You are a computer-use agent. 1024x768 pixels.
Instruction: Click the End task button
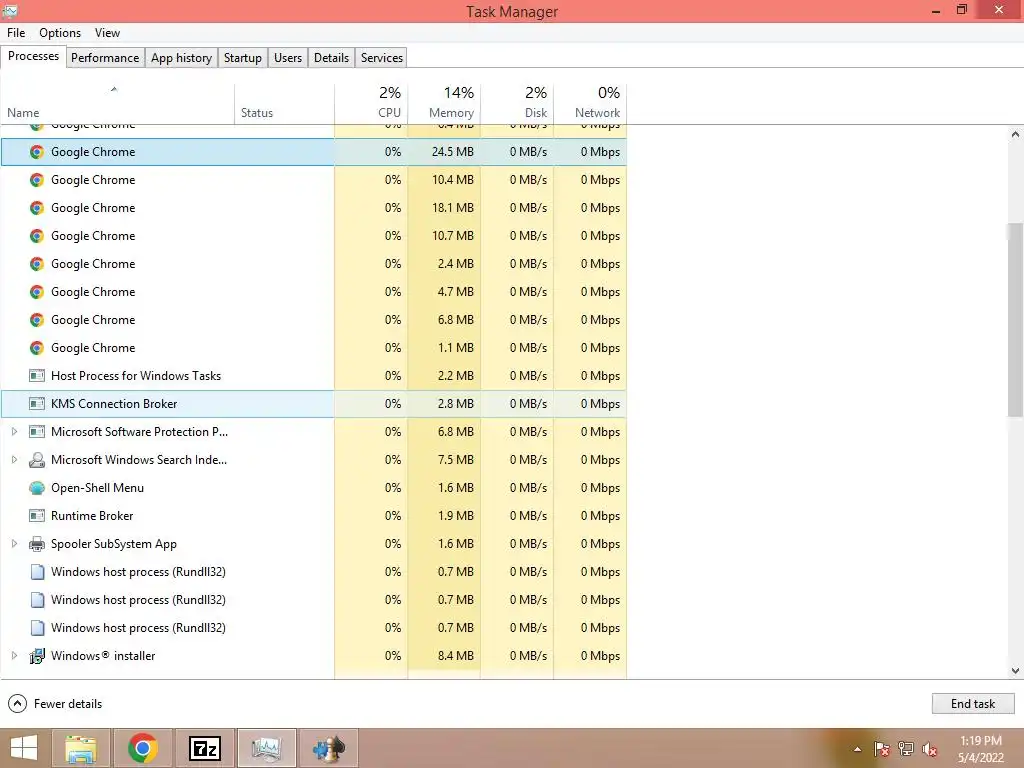pos(972,703)
